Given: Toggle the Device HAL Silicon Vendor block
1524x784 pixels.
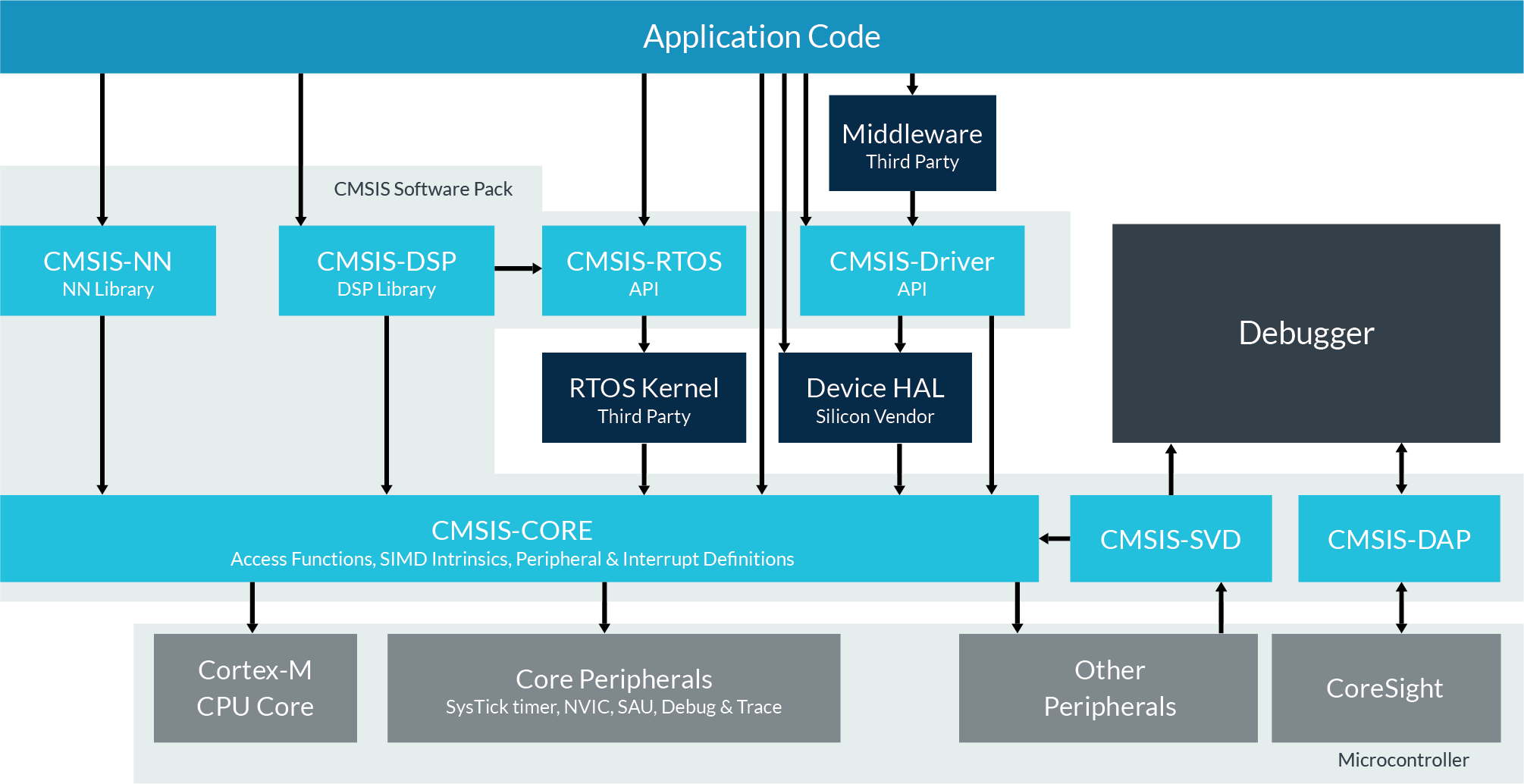Looking at the screenshot, I should (874, 397).
